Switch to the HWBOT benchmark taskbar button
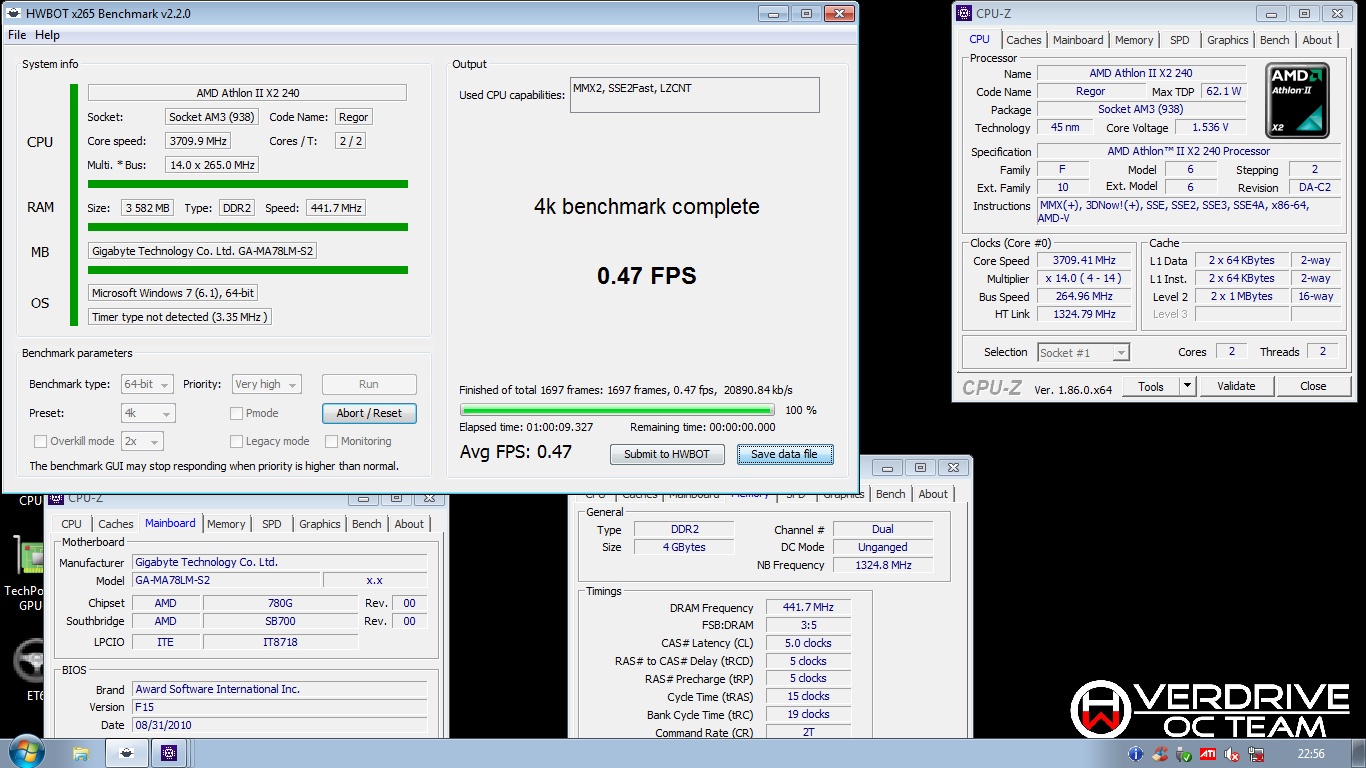1366x768 pixels. (x=127, y=754)
